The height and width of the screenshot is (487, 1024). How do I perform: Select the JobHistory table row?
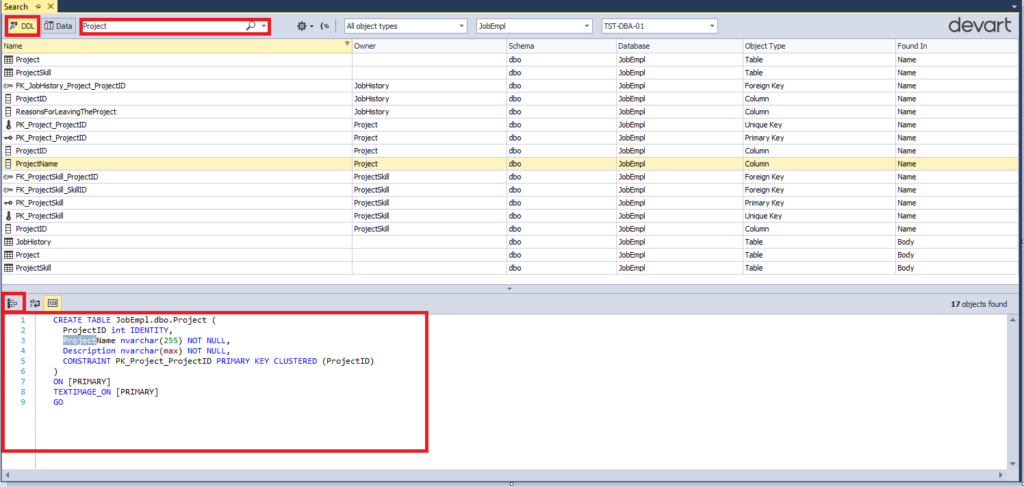pyautogui.click(x=511, y=242)
